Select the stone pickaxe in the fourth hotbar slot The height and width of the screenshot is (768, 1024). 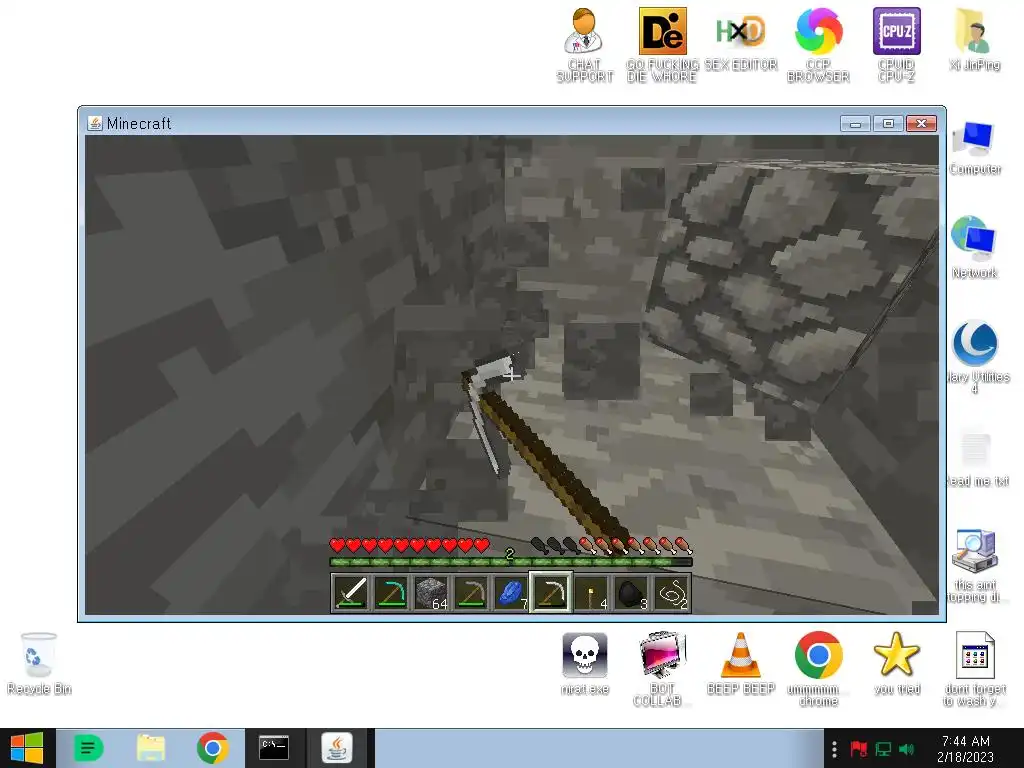(x=471, y=593)
